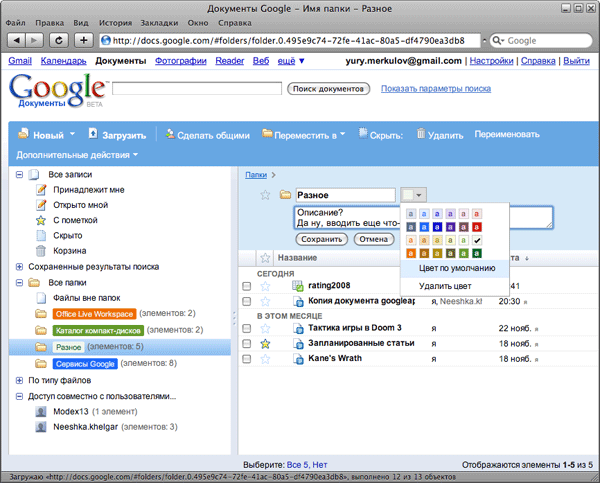Click the folder icon for Сервисы Google
The height and width of the screenshot is (483, 600).
(x=41, y=363)
